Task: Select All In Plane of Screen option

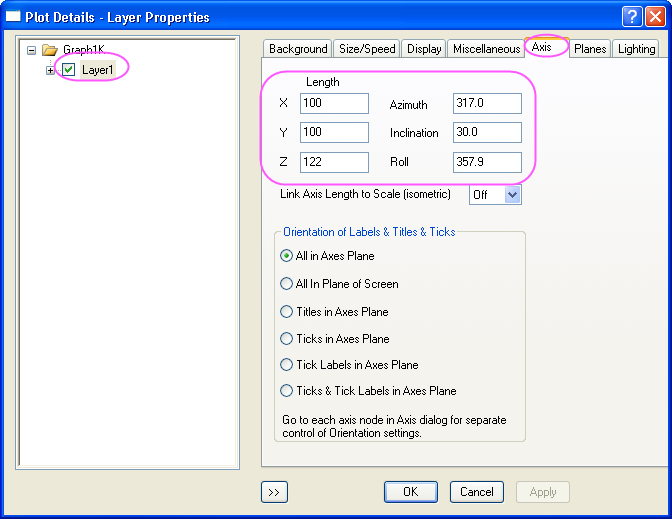Action: click(x=288, y=284)
